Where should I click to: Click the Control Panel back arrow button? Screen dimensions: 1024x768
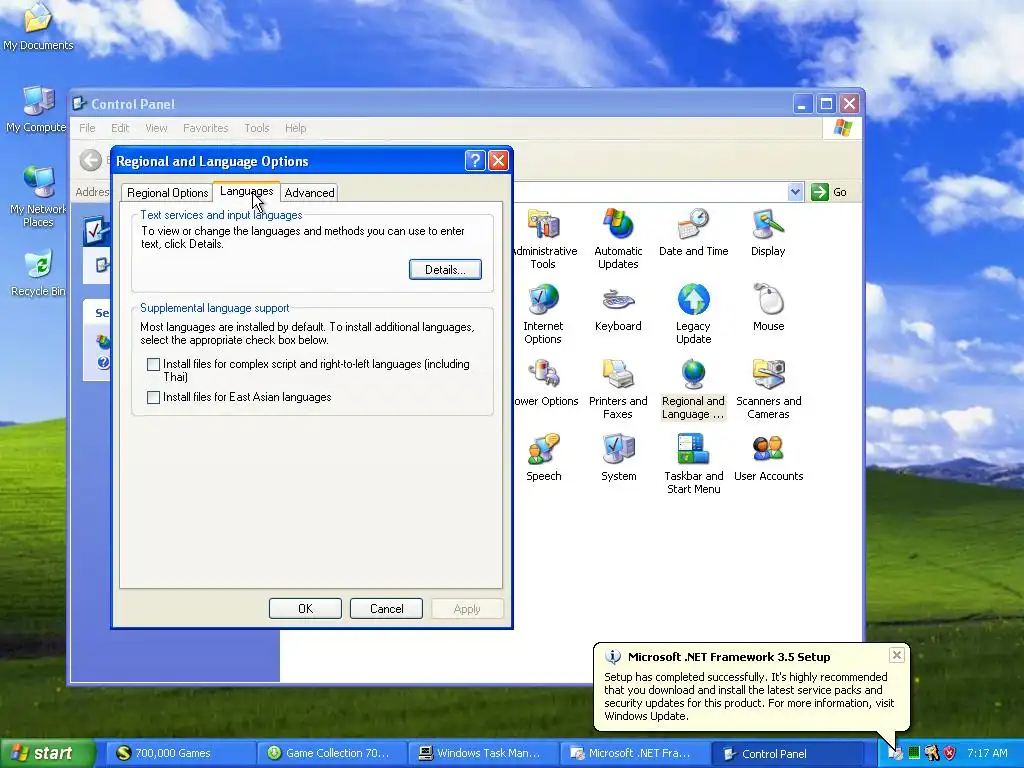pos(91,160)
